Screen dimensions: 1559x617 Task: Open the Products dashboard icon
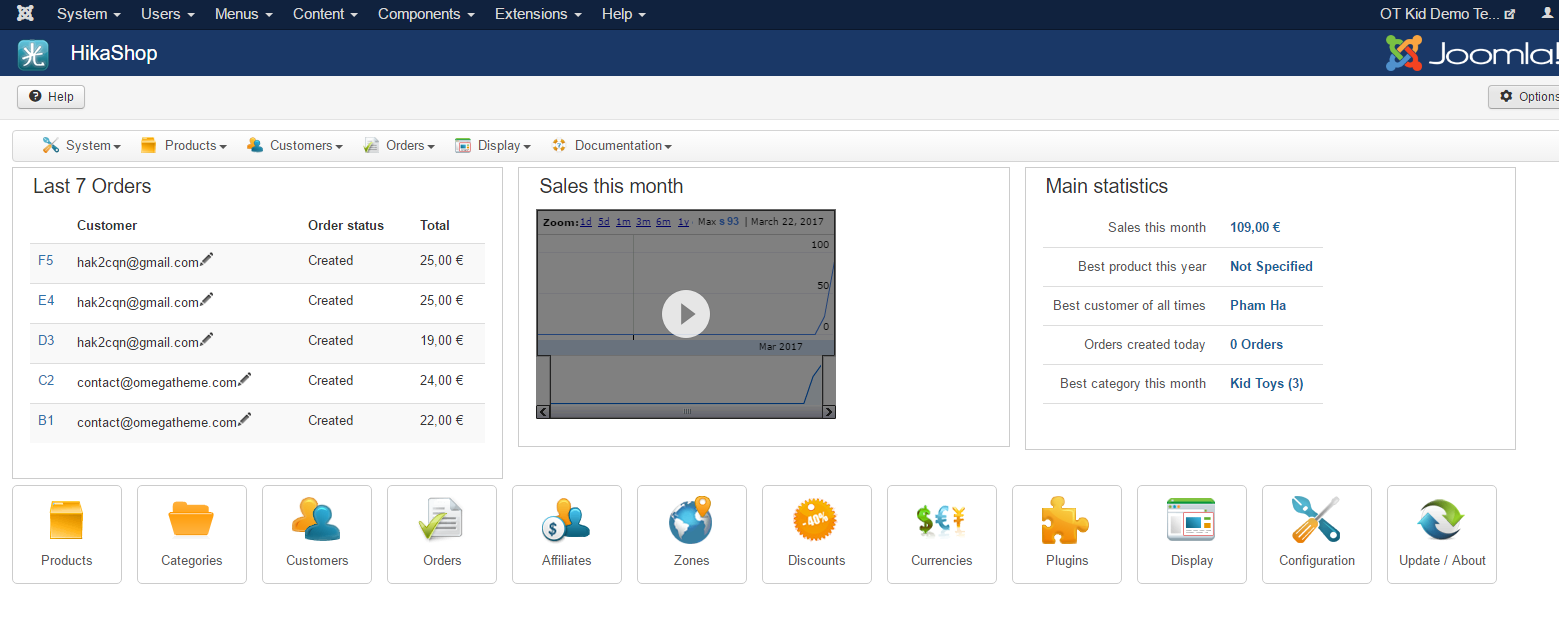click(x=67, y=534)
